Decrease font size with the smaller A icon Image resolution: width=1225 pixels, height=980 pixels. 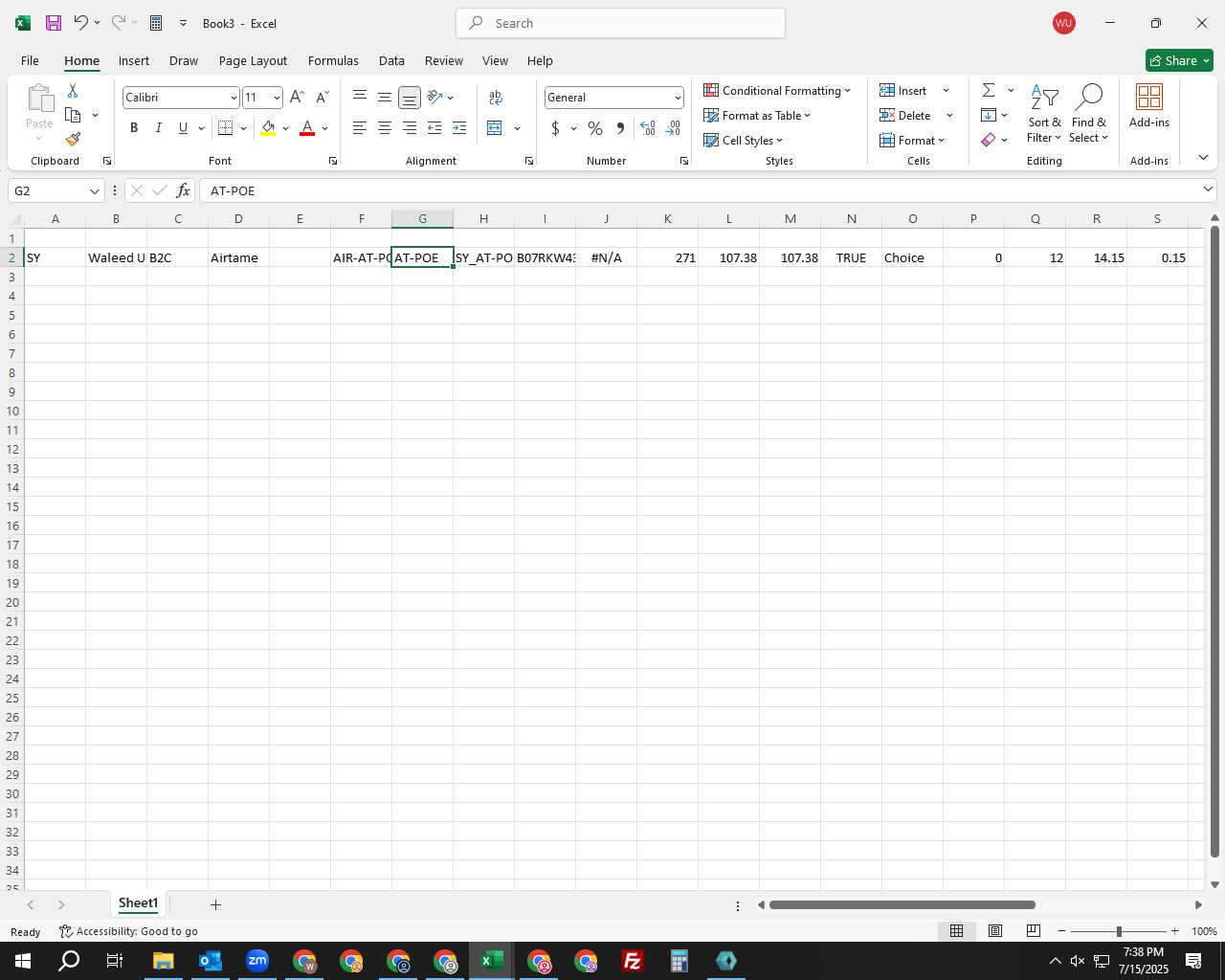322,97
